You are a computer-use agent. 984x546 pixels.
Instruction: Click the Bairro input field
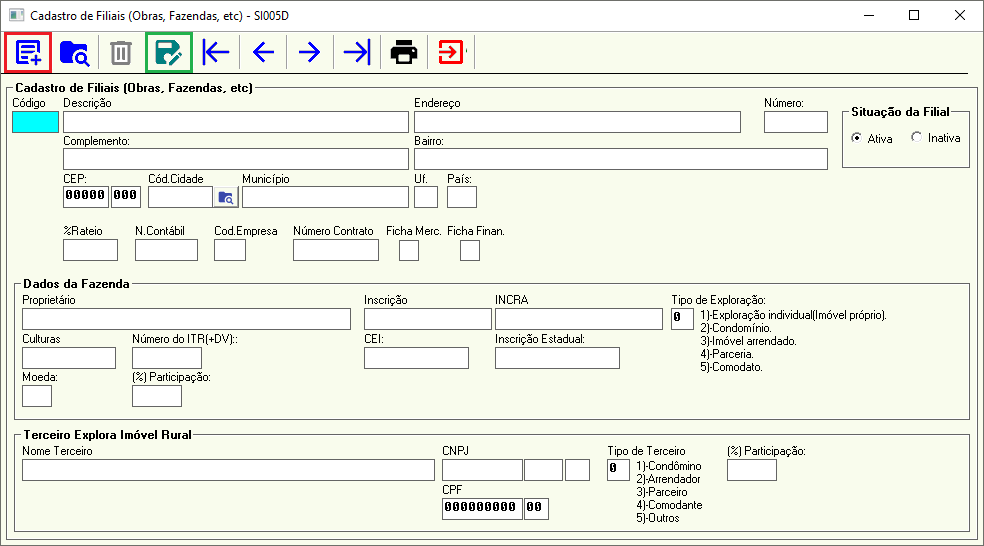pyautogui.click(x=621, y=159)
